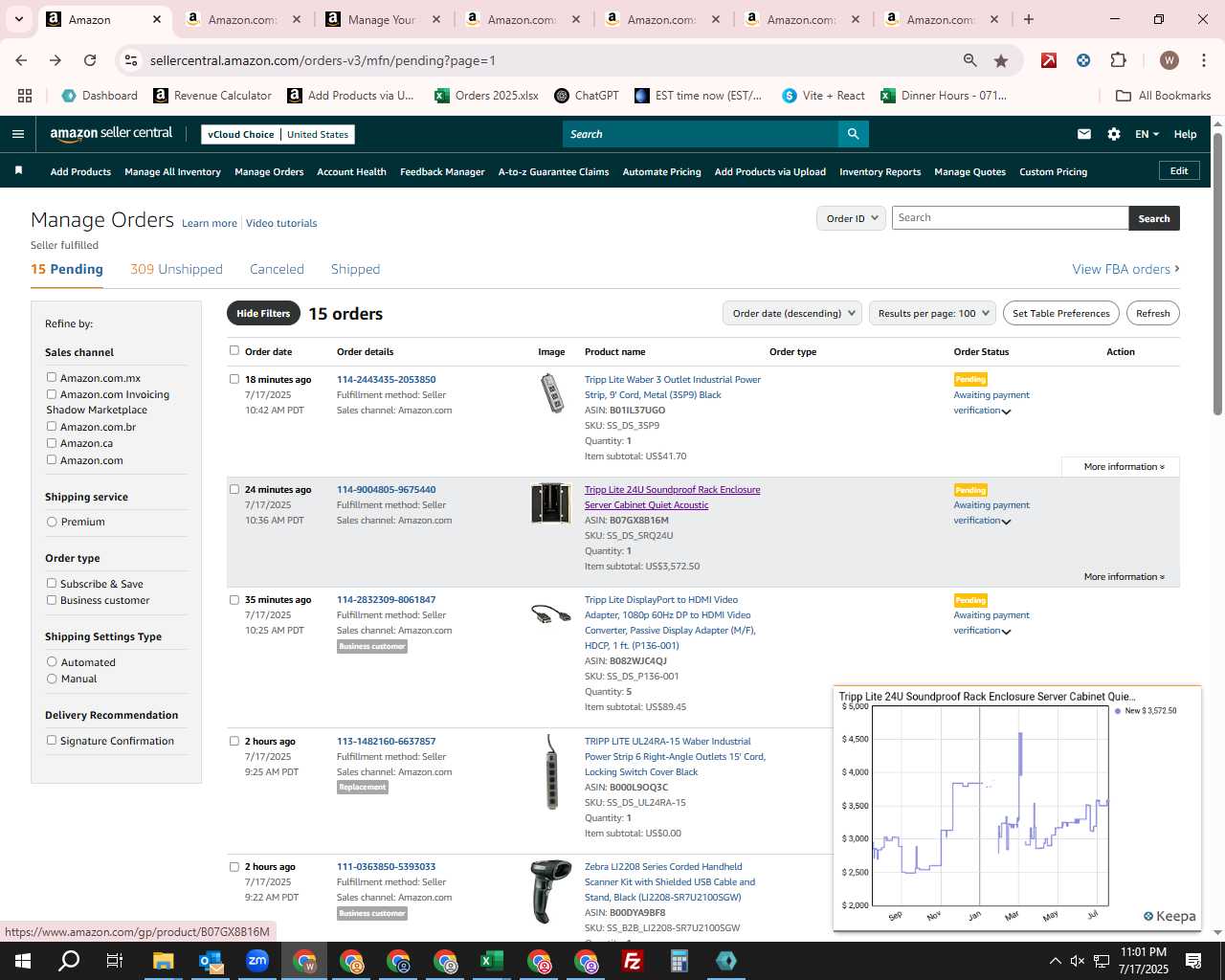Reload the page with browser refresh icon
This screenshot has height=980, width=1225.
[x=90, y=60]
